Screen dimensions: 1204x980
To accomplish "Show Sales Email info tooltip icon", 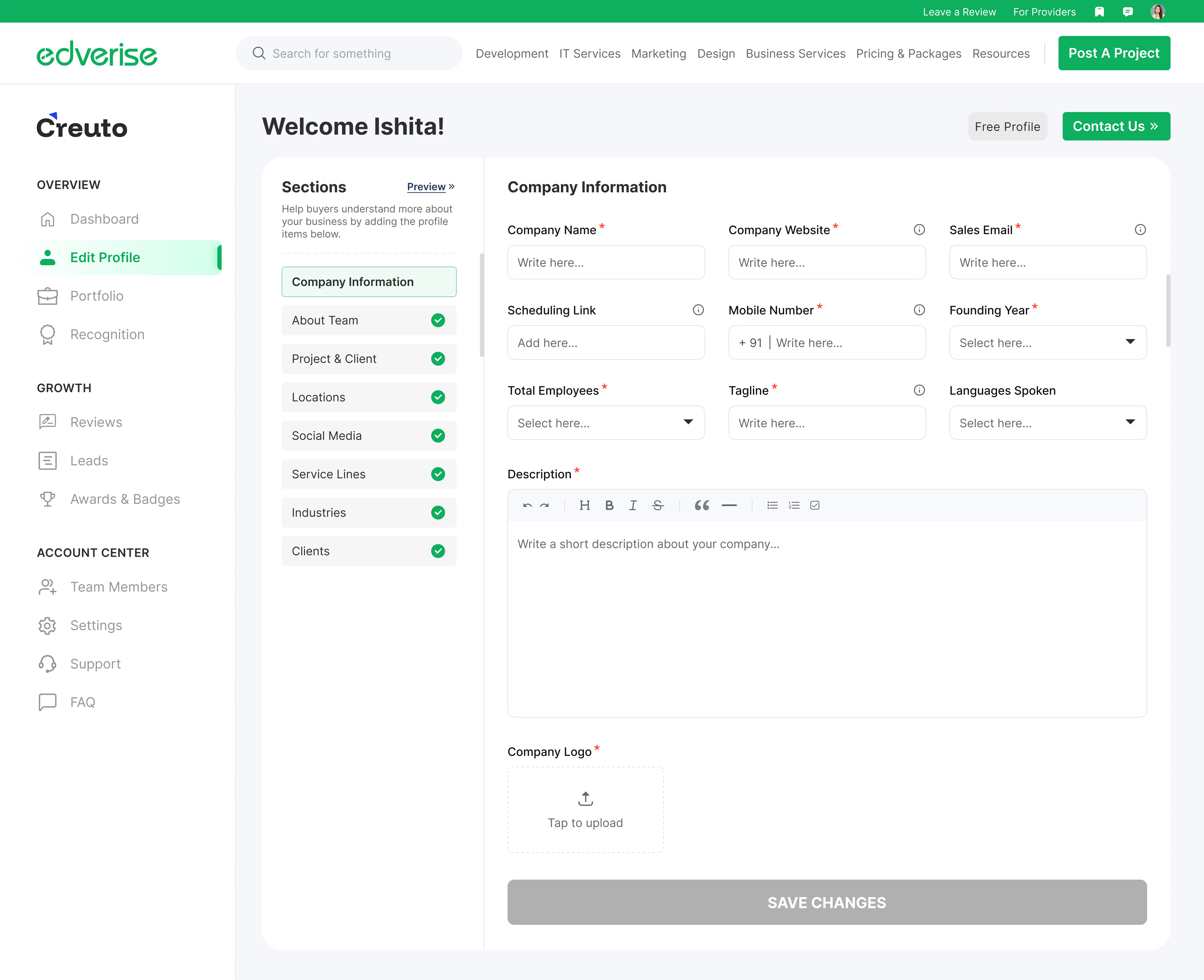I will (1140, 230).
